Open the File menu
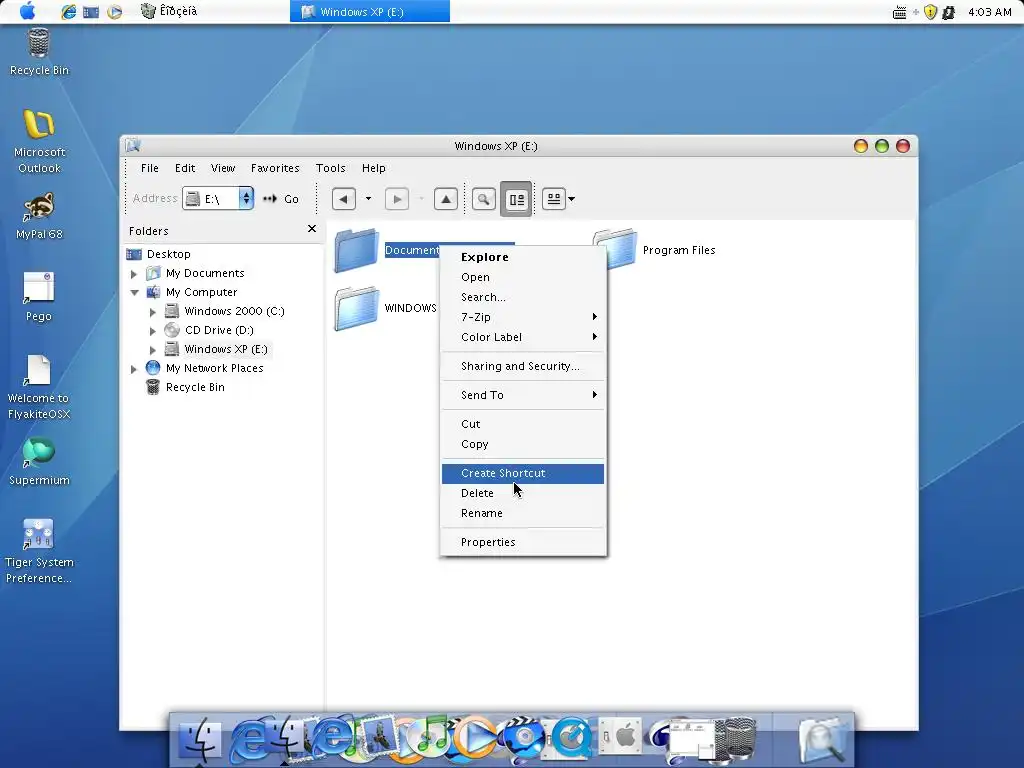This screenshot has height=768, width=1024. point(150,168)
